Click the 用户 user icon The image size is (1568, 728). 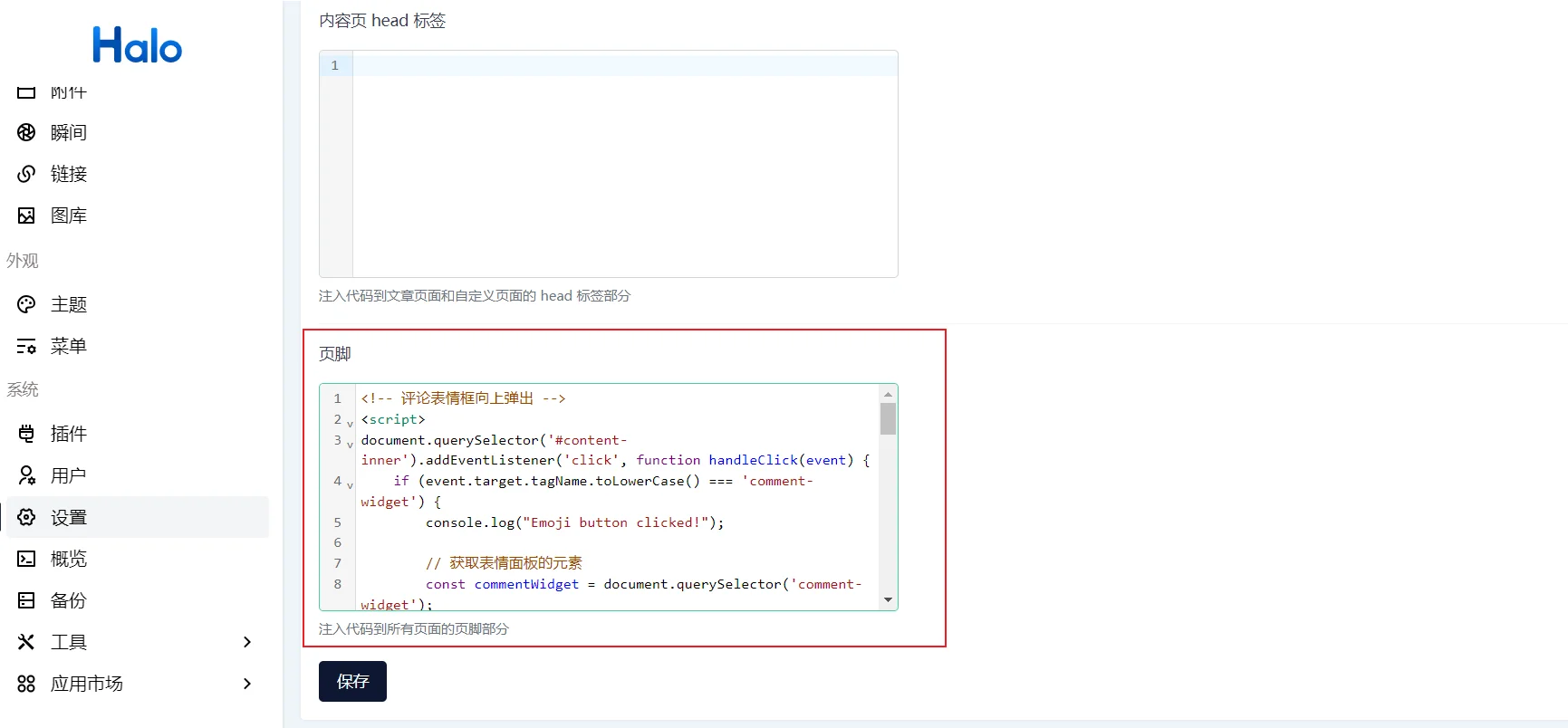pyautogui.click(x=26, y=475)
